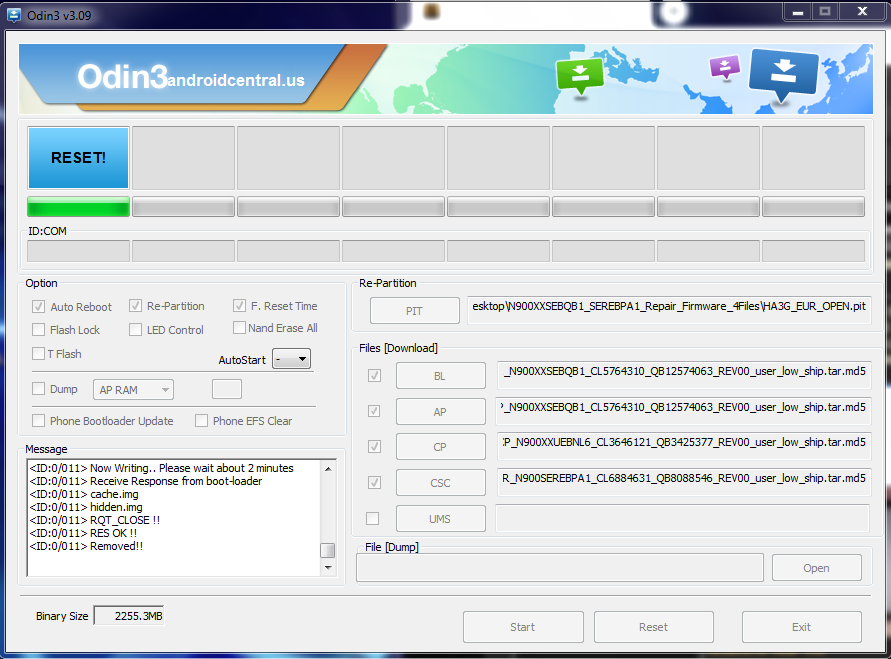Click the message log scroll up arrow

click(x=328, y=469)
